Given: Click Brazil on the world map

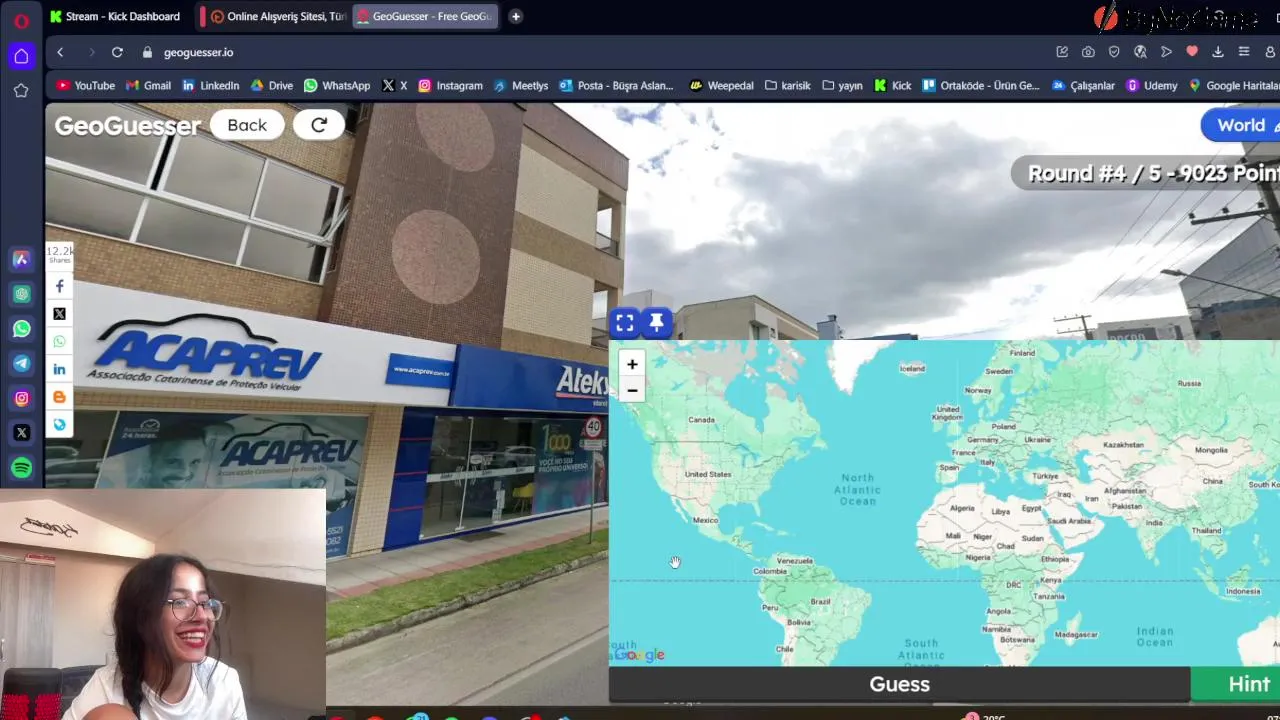Looking at the screenshot, I should pos(820,602).
